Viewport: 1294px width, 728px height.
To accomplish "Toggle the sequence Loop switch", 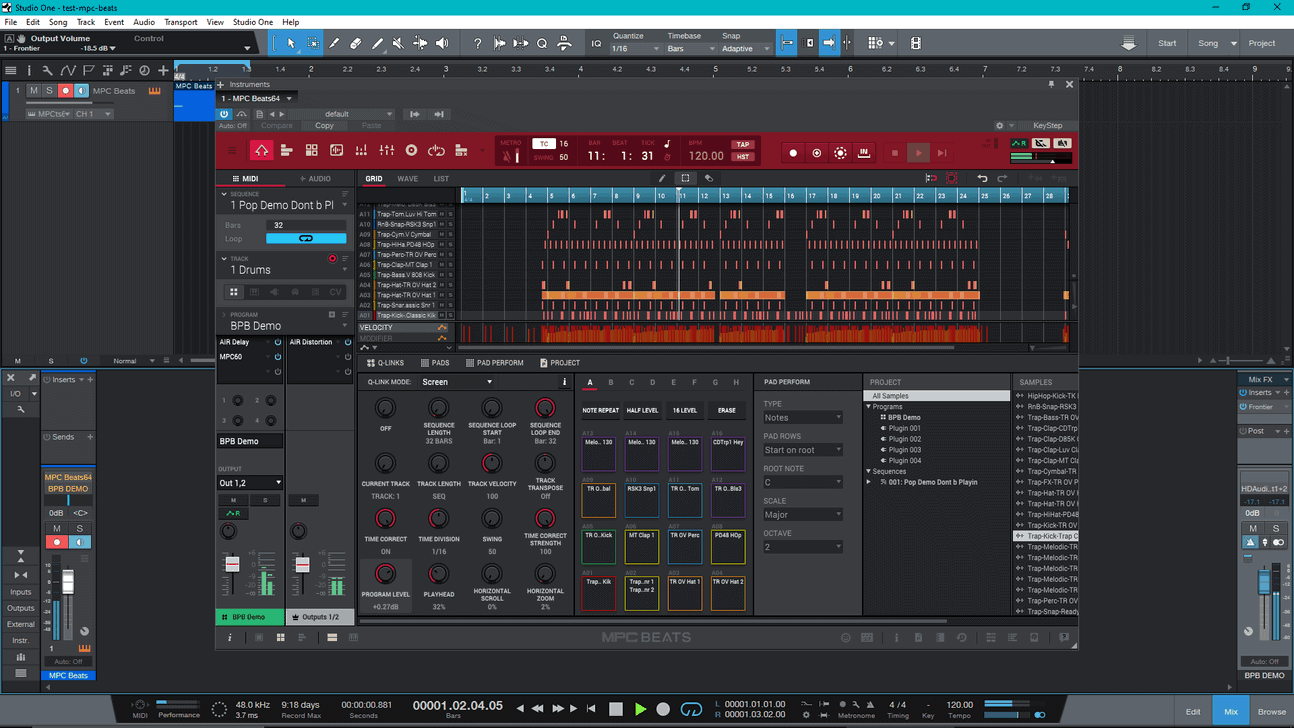I will point(306,239).
